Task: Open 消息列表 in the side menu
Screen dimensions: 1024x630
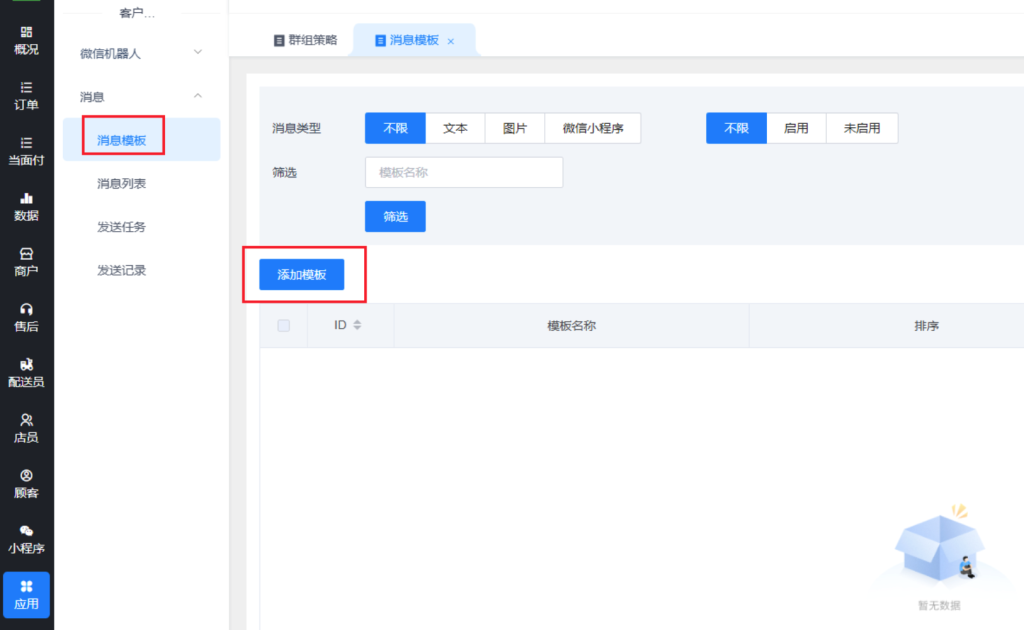Action: pos(121,184)
